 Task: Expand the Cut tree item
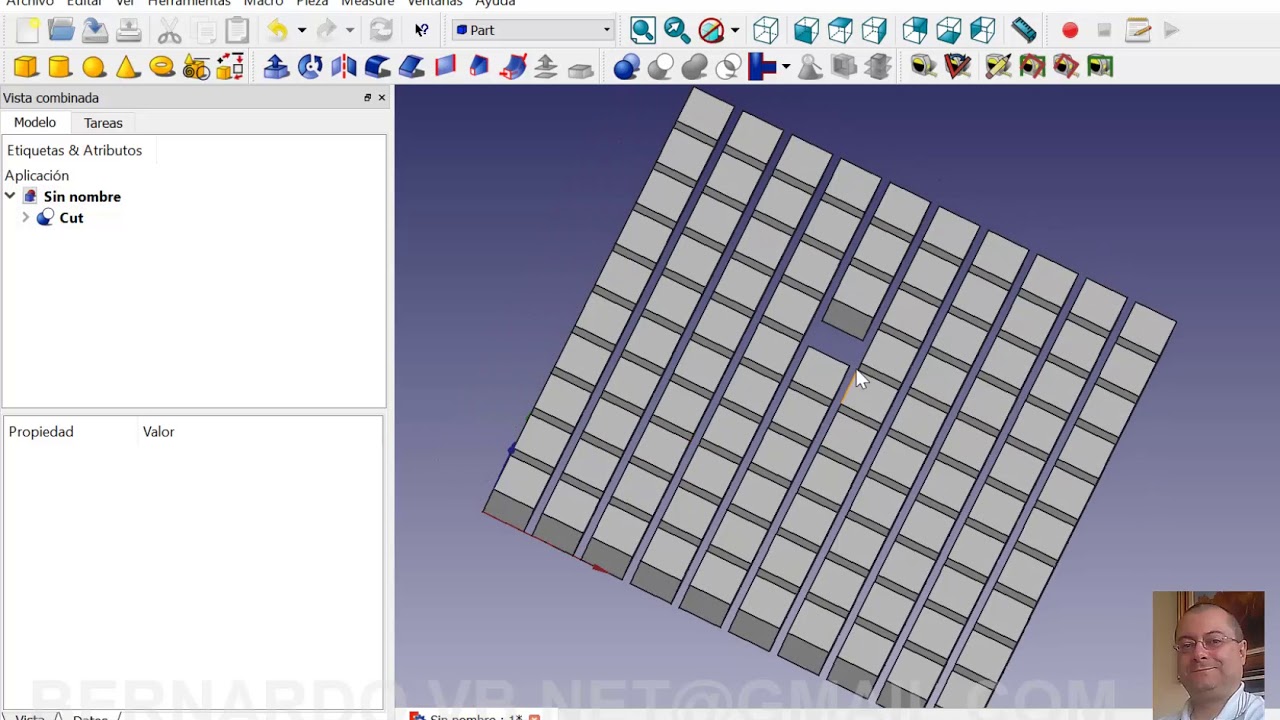(25, 217)
